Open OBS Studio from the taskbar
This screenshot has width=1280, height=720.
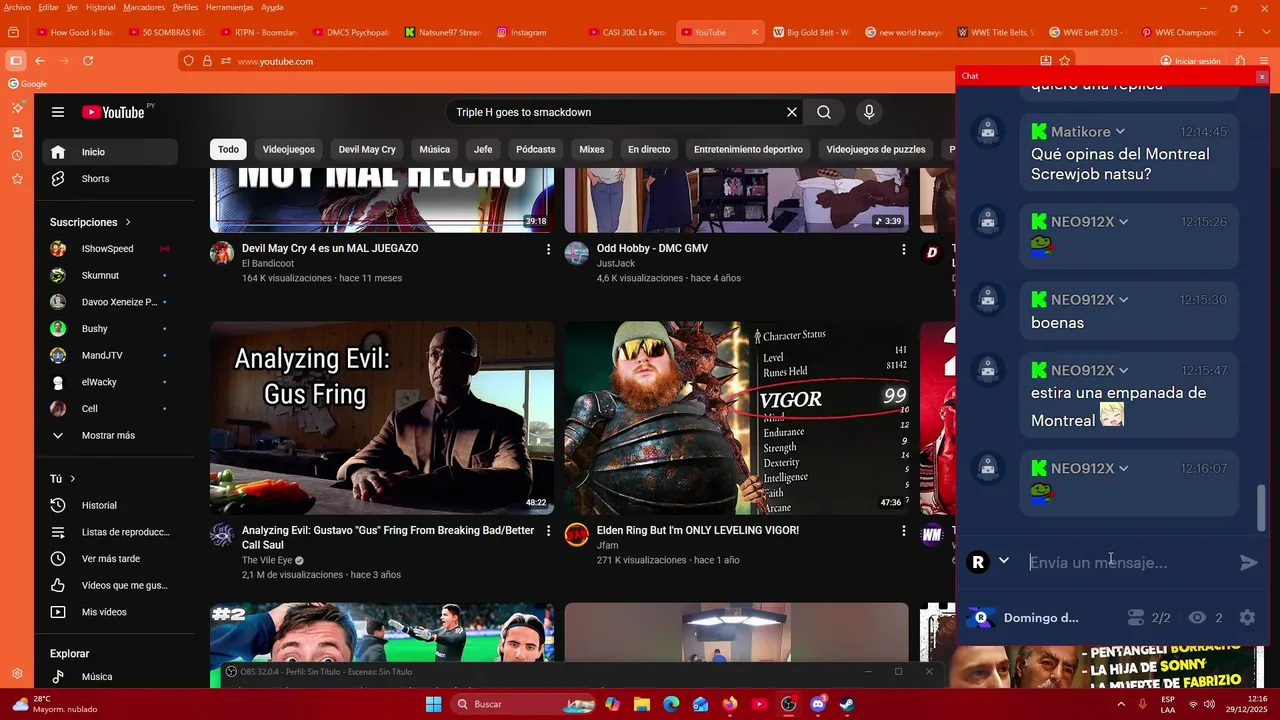tap(788, 704)
